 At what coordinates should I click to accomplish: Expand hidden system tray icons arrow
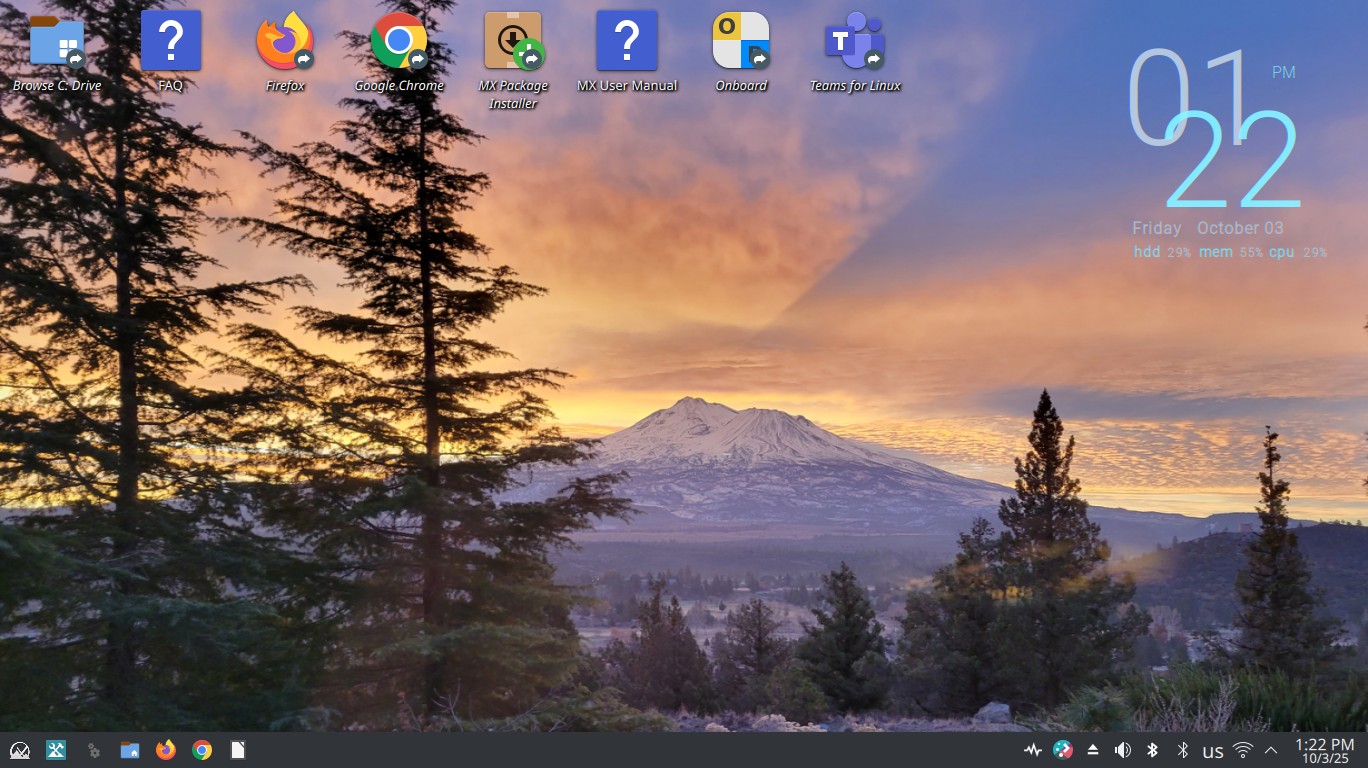coord(1271,750)
